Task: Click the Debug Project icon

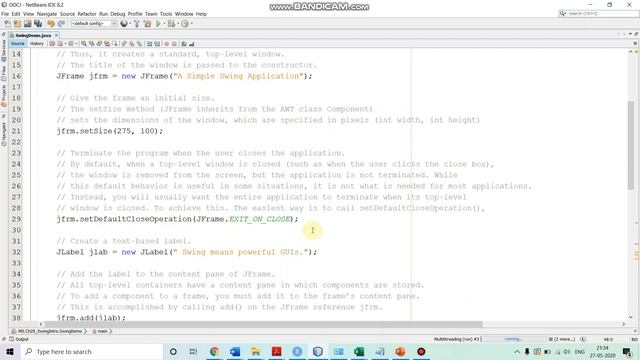Action: coord(171,24)
